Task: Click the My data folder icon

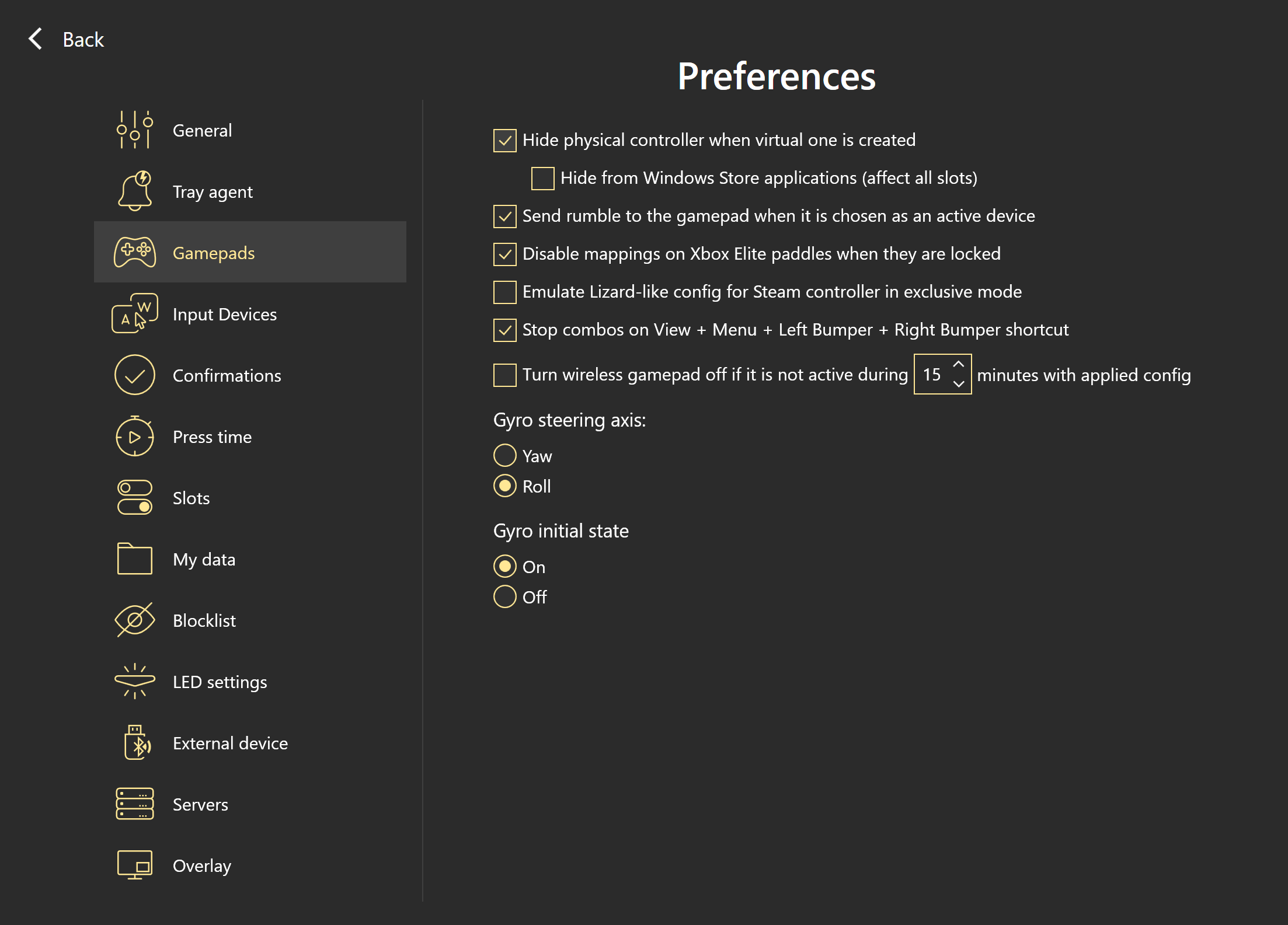Action: coord(135,559)
